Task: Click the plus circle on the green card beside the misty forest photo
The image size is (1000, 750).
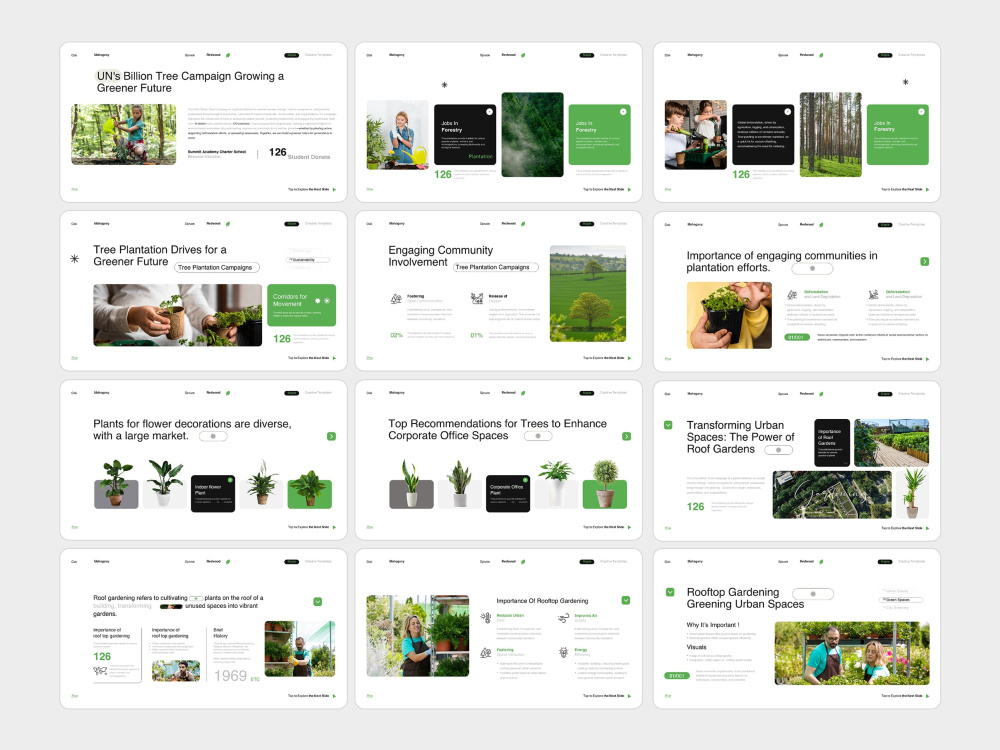Action: (x=623, y=112)
